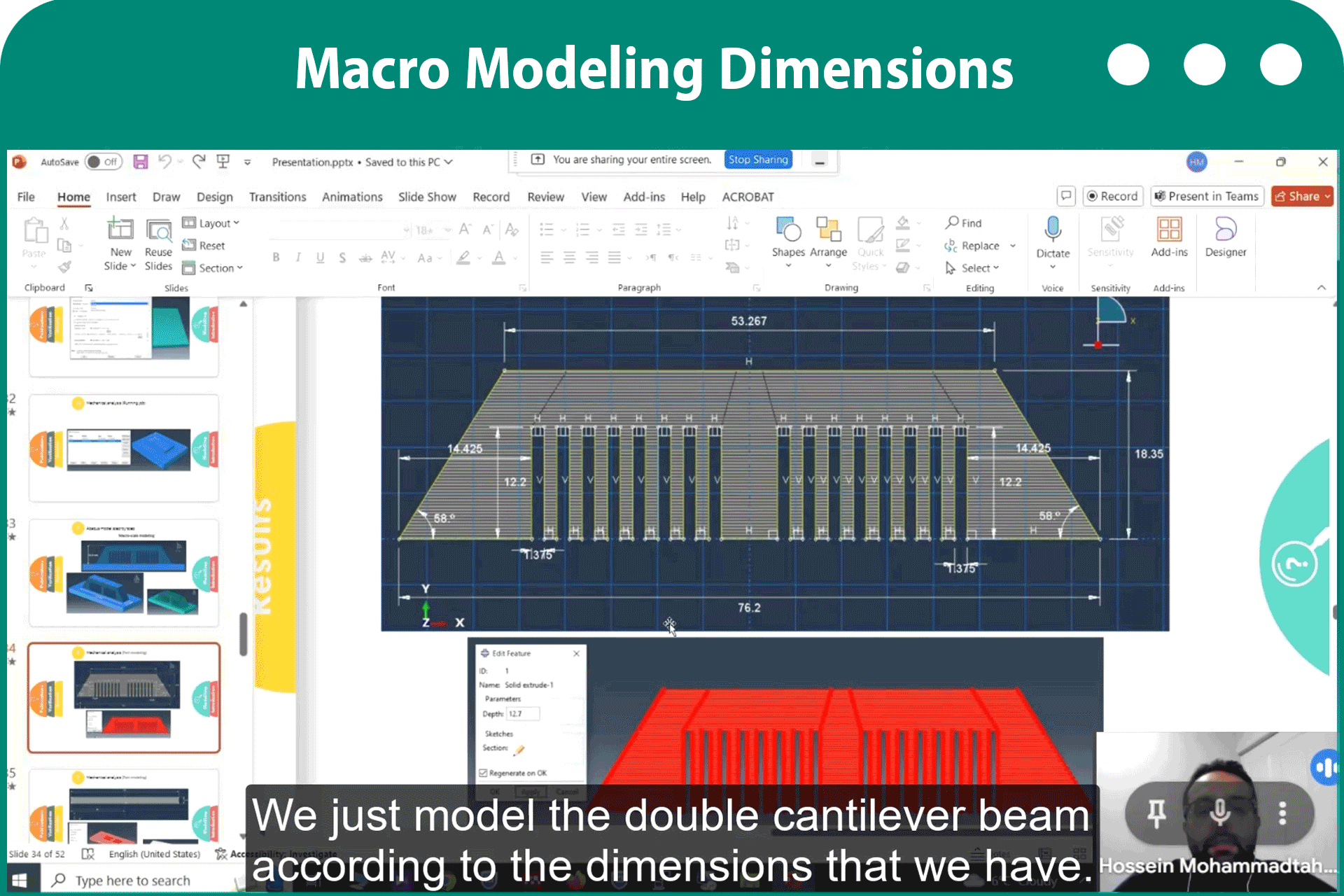Click the Save icon in title bar
The image size is (1344, 896).
[x=141, y=162]
